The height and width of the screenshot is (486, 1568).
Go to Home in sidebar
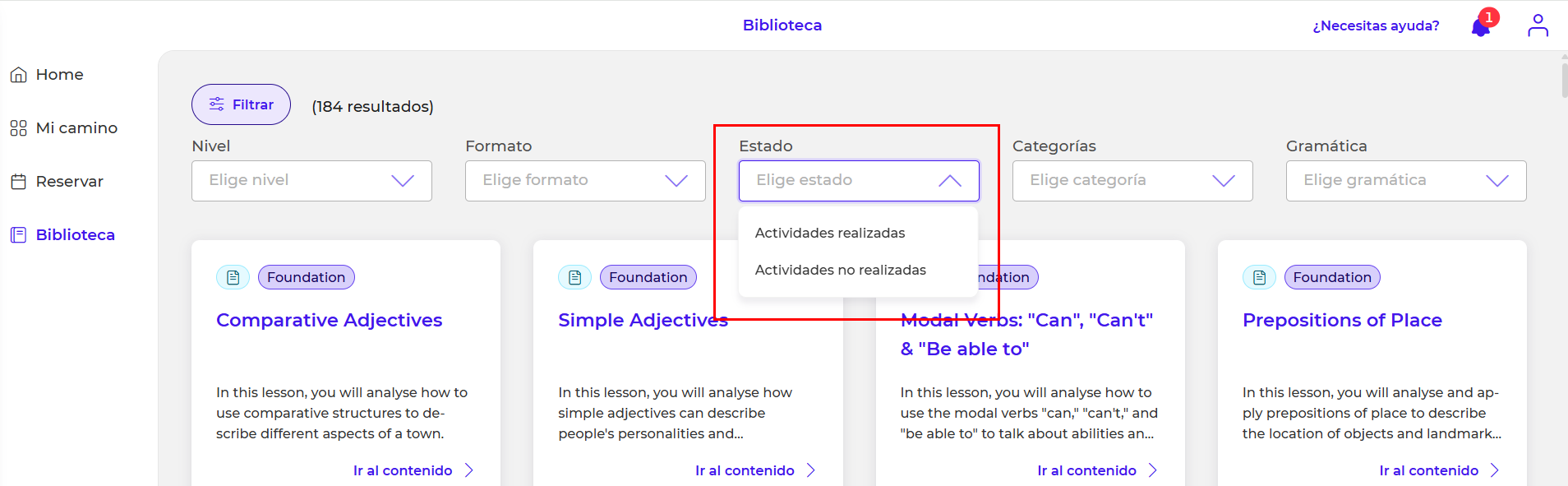click(x=59, y=75)
